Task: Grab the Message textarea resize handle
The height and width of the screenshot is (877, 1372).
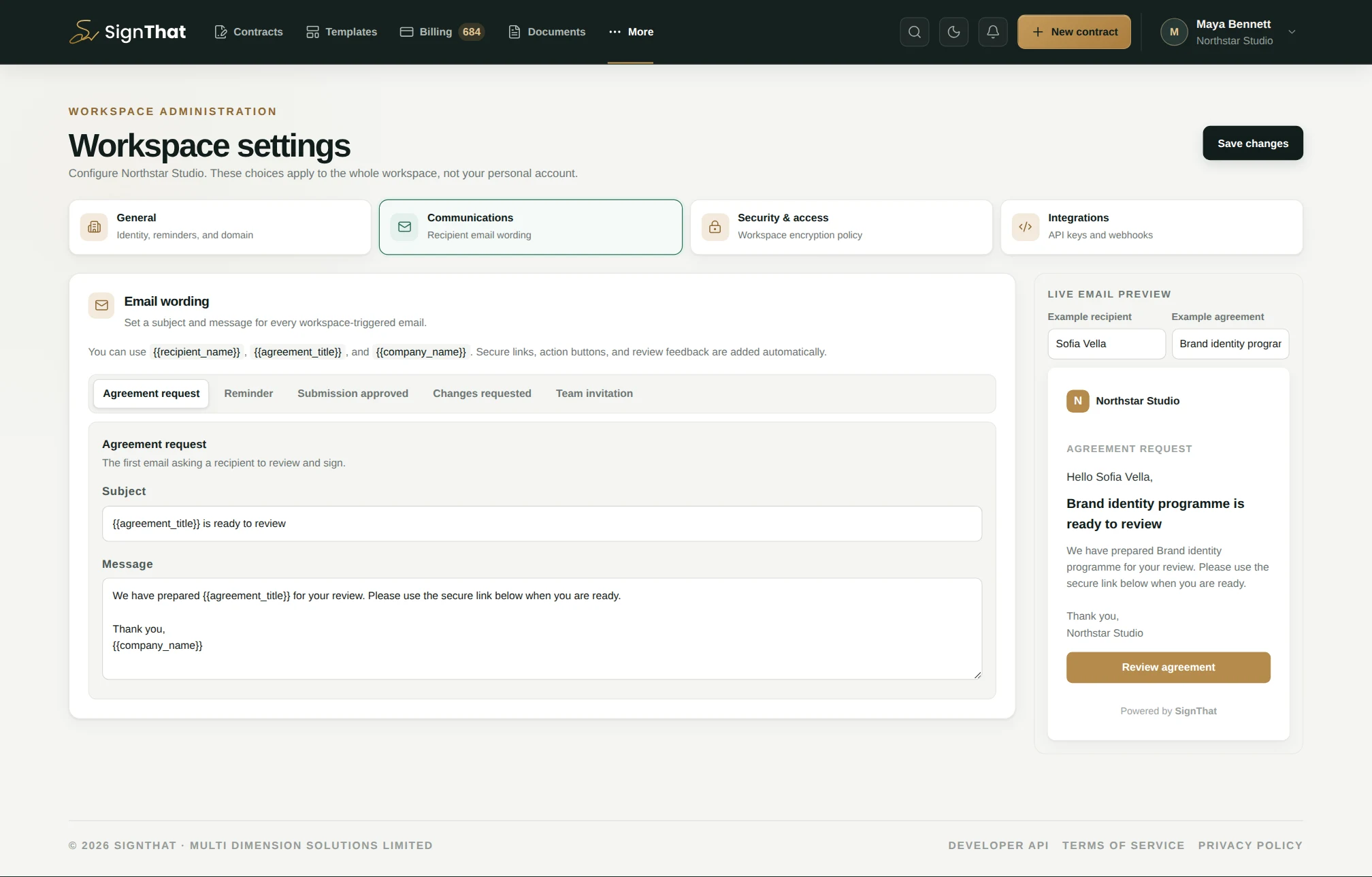Action: click(977, 675)
